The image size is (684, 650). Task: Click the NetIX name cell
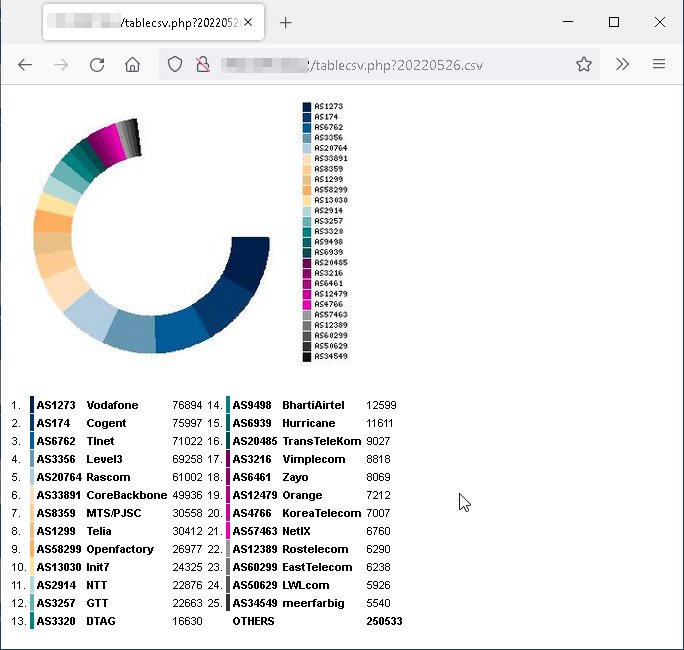tap(296, 531)
